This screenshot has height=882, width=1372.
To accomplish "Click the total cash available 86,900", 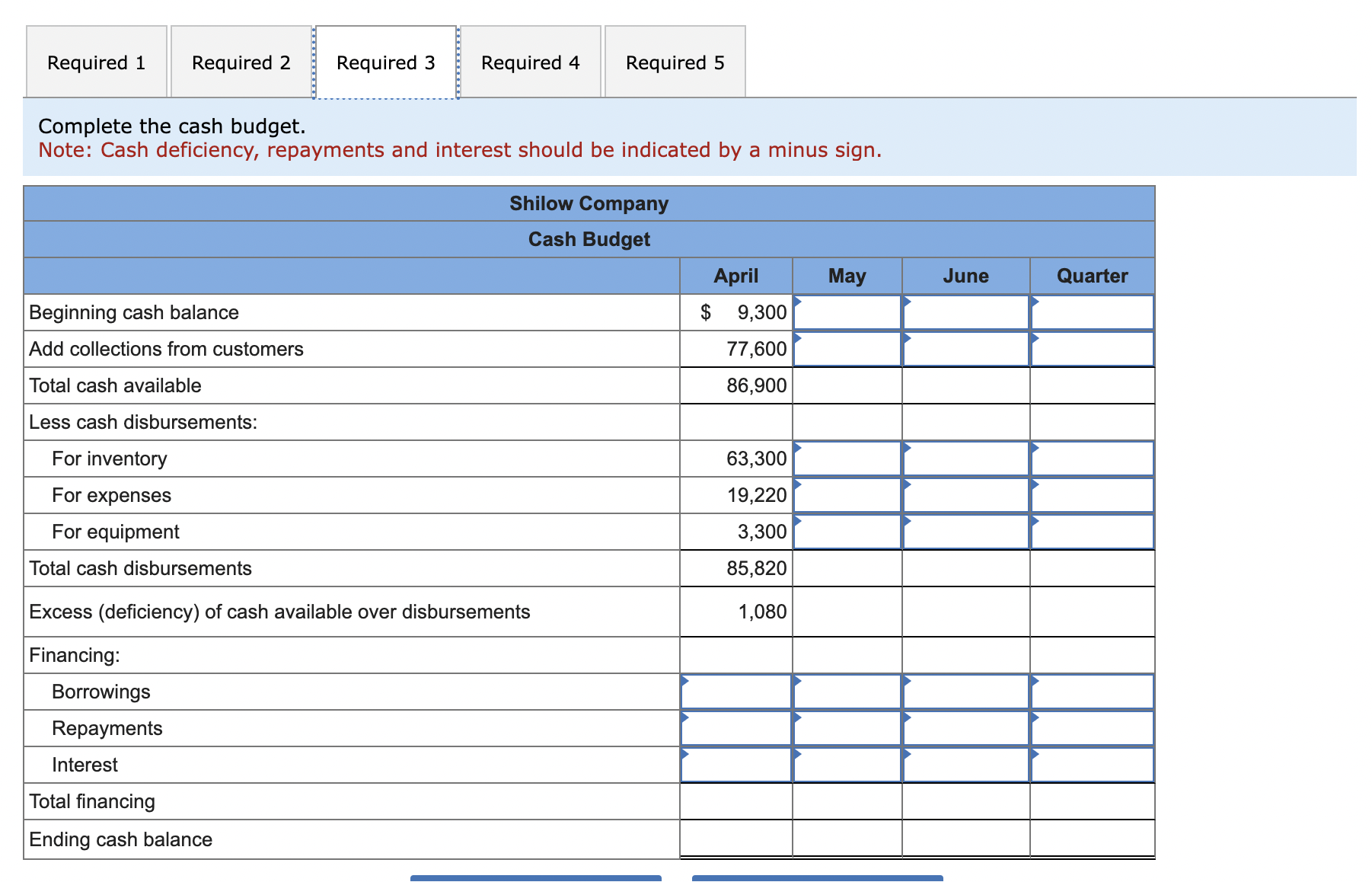I will (x=757, y=385).
